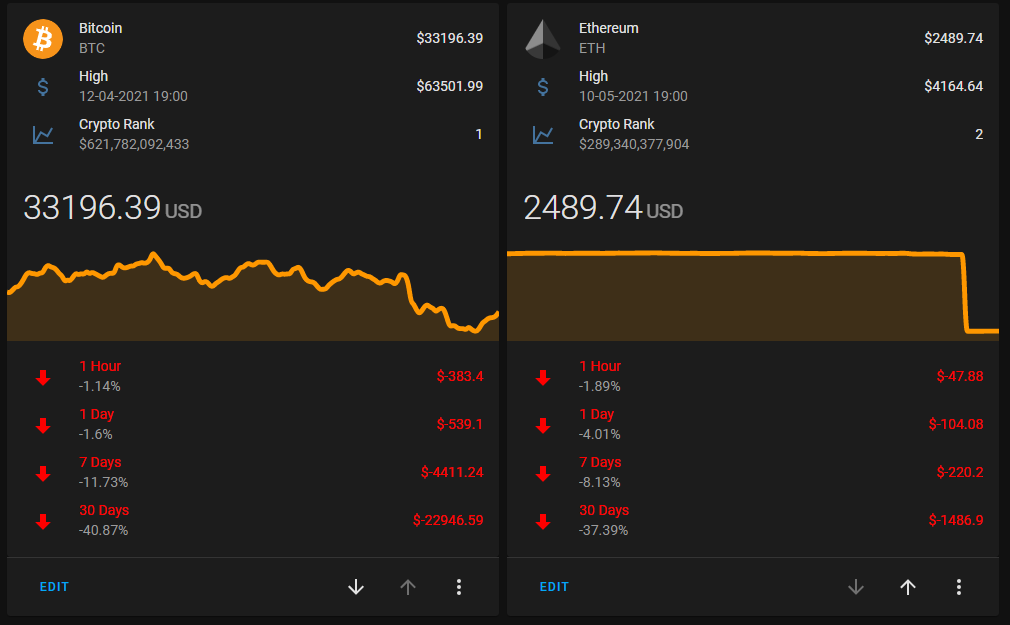Click the Bitcoin 1 Day -1.6% label
The width and height of the screenshot is (1010, 625).
(96, 425)
